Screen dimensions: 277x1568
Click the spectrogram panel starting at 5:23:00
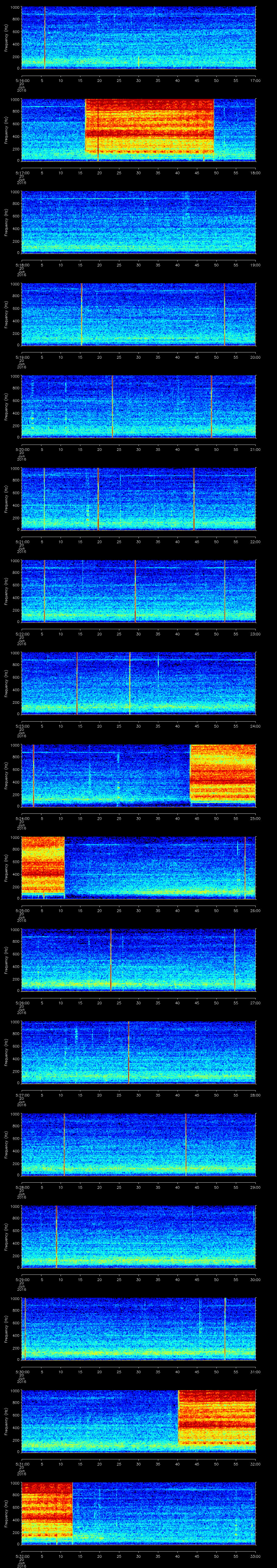tap(139, 683)
